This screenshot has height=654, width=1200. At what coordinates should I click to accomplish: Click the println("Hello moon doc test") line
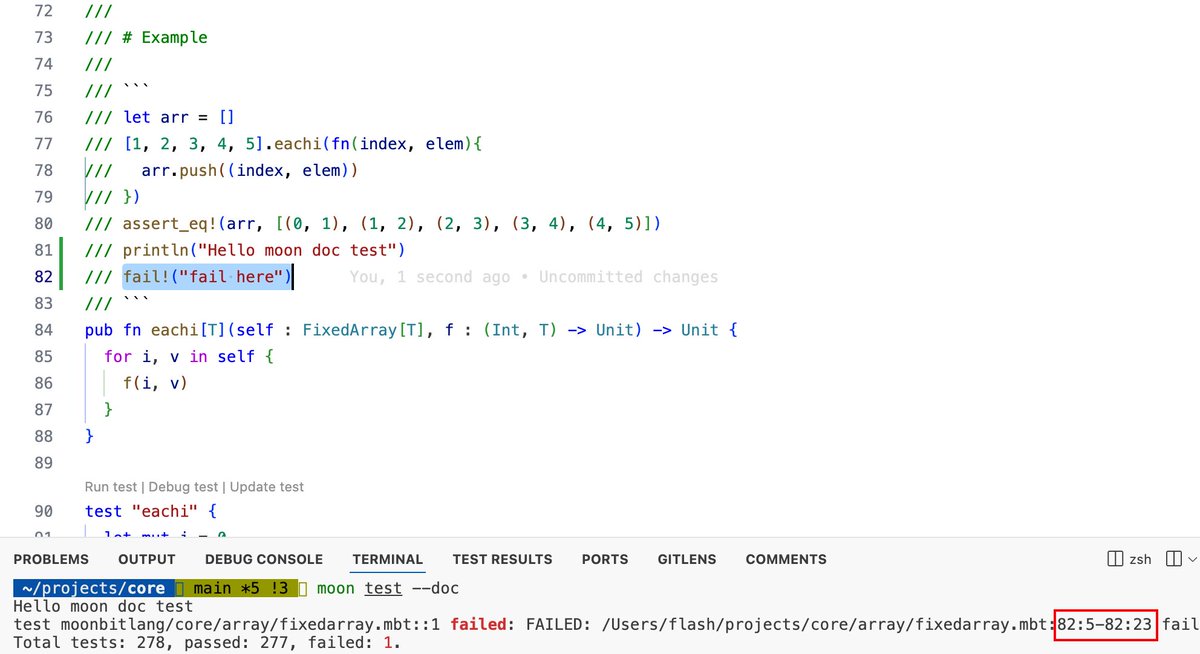pos(244,249)
